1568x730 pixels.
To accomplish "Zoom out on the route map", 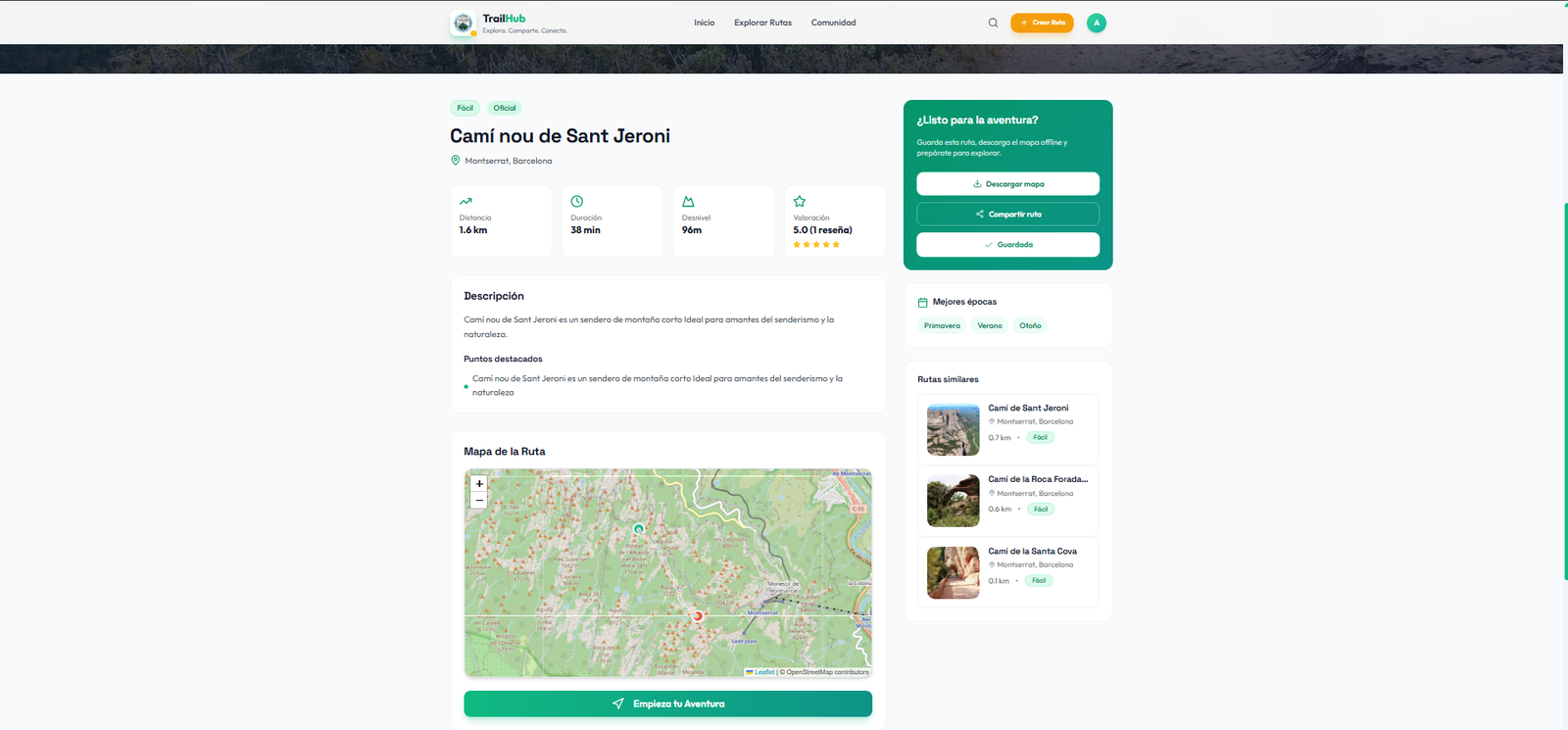I will tap(479, 501).
